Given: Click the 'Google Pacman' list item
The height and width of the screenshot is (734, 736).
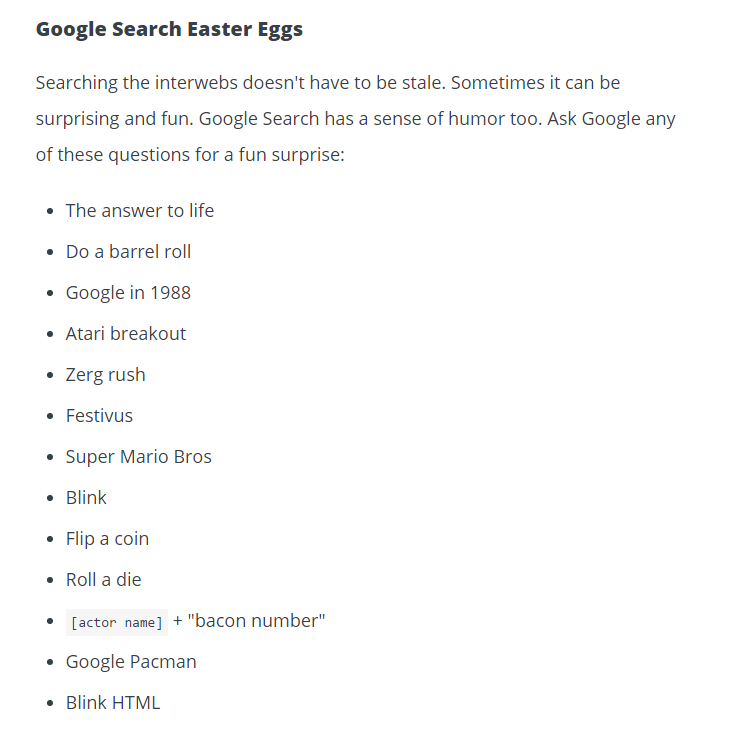Looking at the screenshot, I should pos(131,662).
